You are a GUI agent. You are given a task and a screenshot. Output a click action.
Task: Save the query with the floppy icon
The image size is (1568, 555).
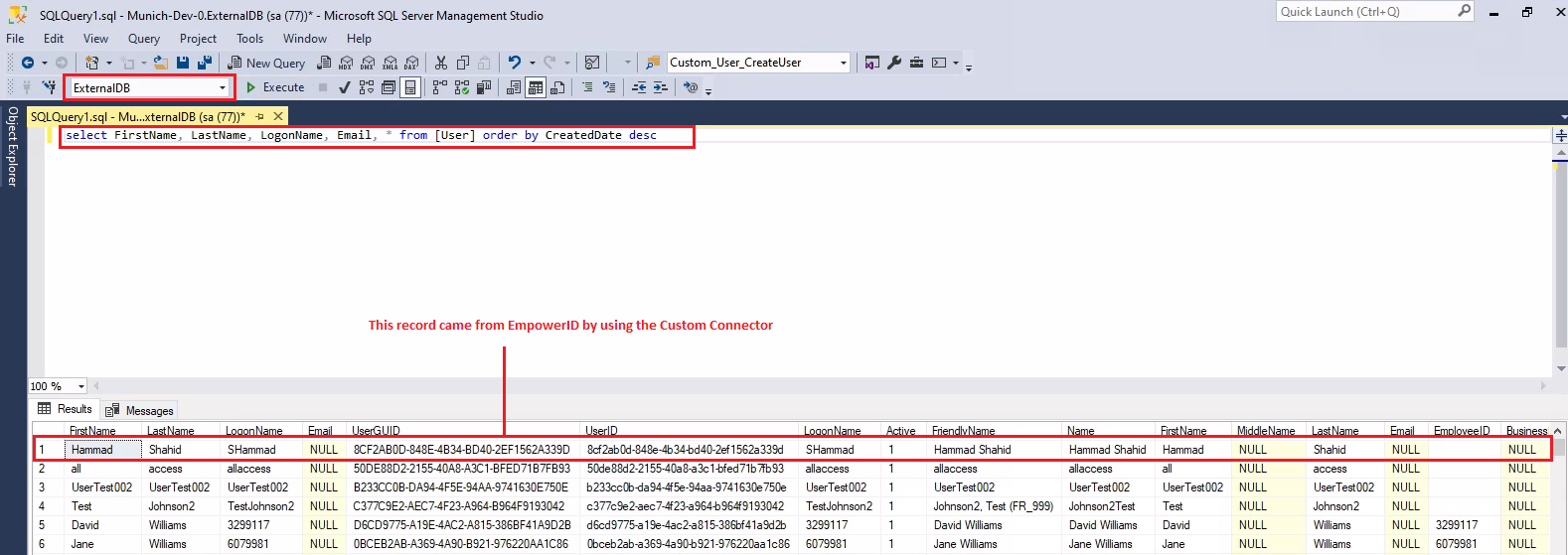183,63
